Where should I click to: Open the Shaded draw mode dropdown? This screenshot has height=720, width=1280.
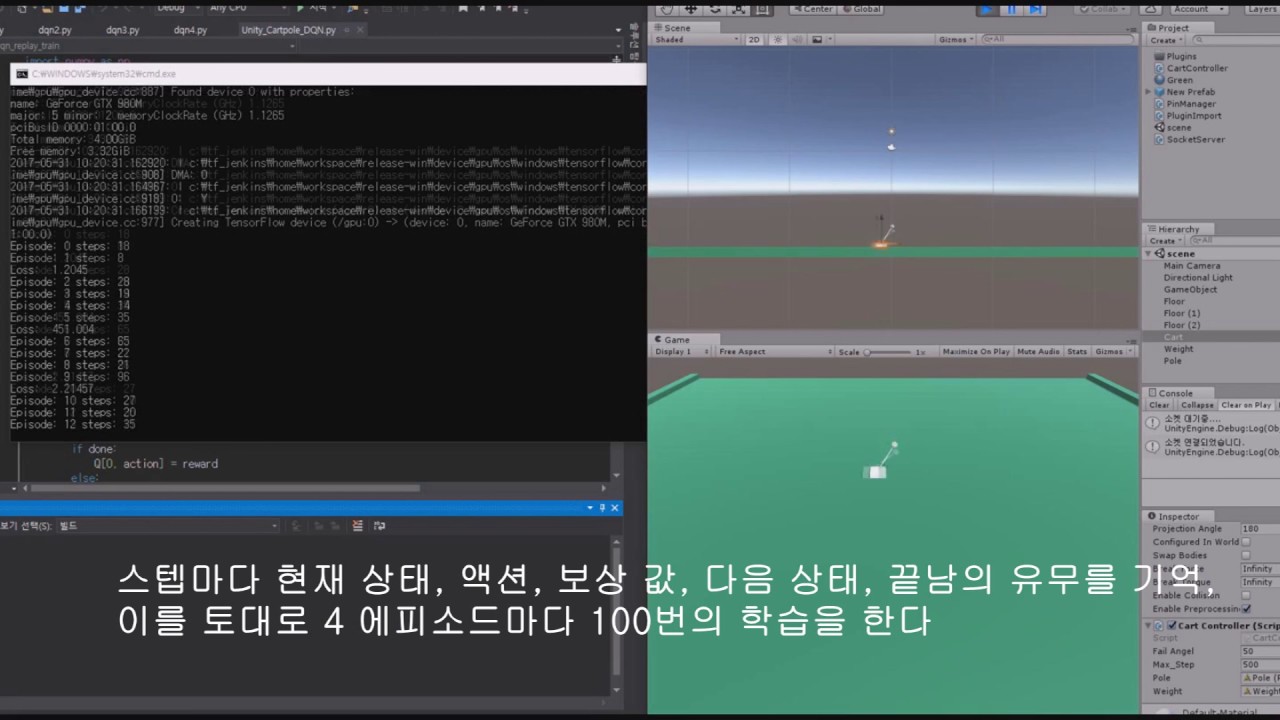696,39
